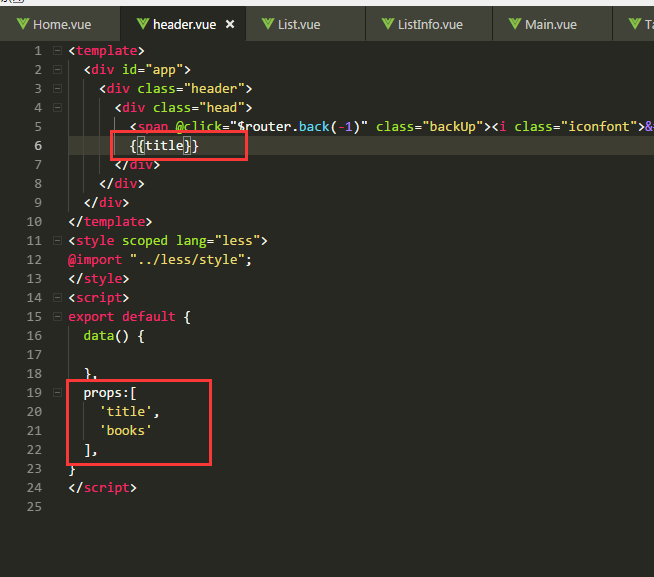Click line number 25 in the gutter
This screenshot has width=654, height=577.
pyautogui.click(x=34, y=507)
